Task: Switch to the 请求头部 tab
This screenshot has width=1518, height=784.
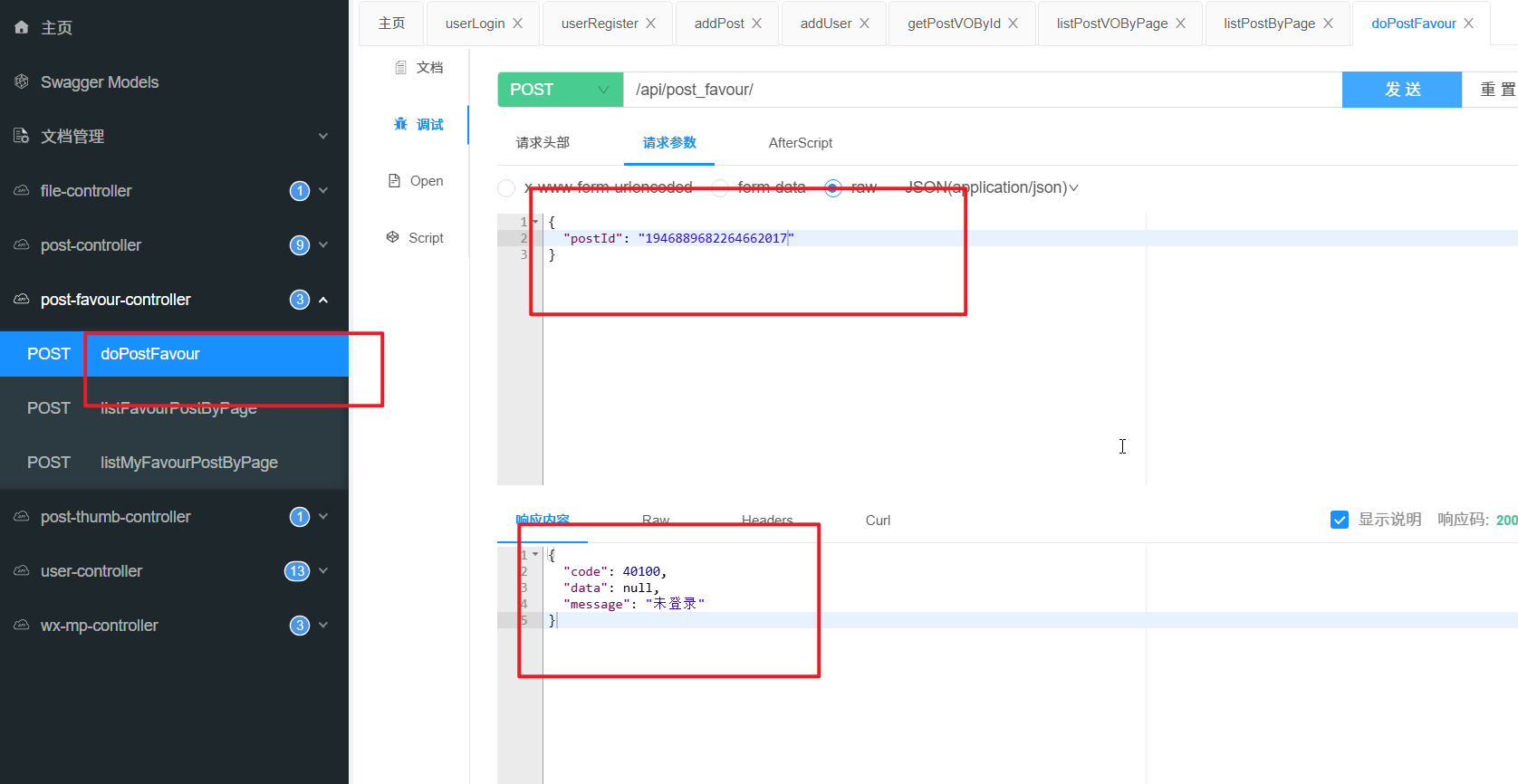Action: [543, 143]
